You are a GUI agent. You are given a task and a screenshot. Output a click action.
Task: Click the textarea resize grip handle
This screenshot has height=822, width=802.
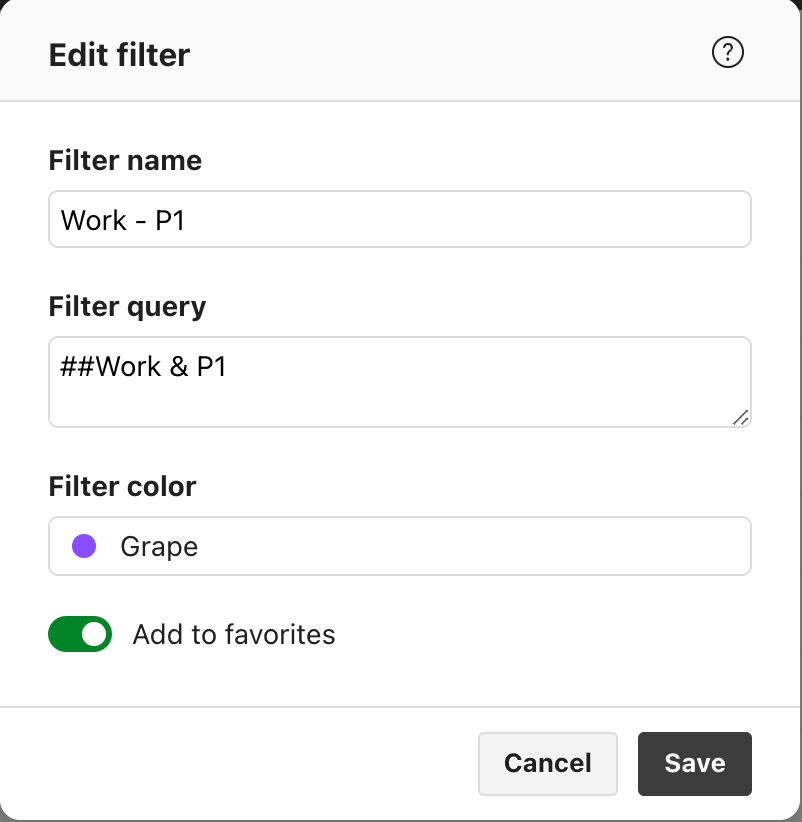(743, 419)
